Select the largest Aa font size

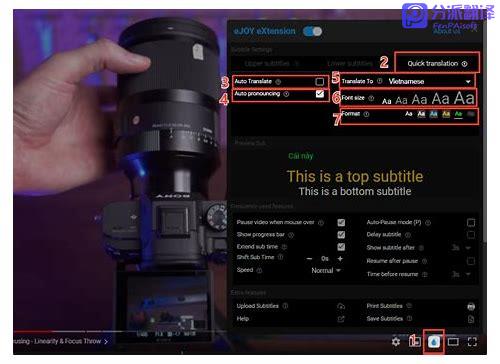point(464,98)
